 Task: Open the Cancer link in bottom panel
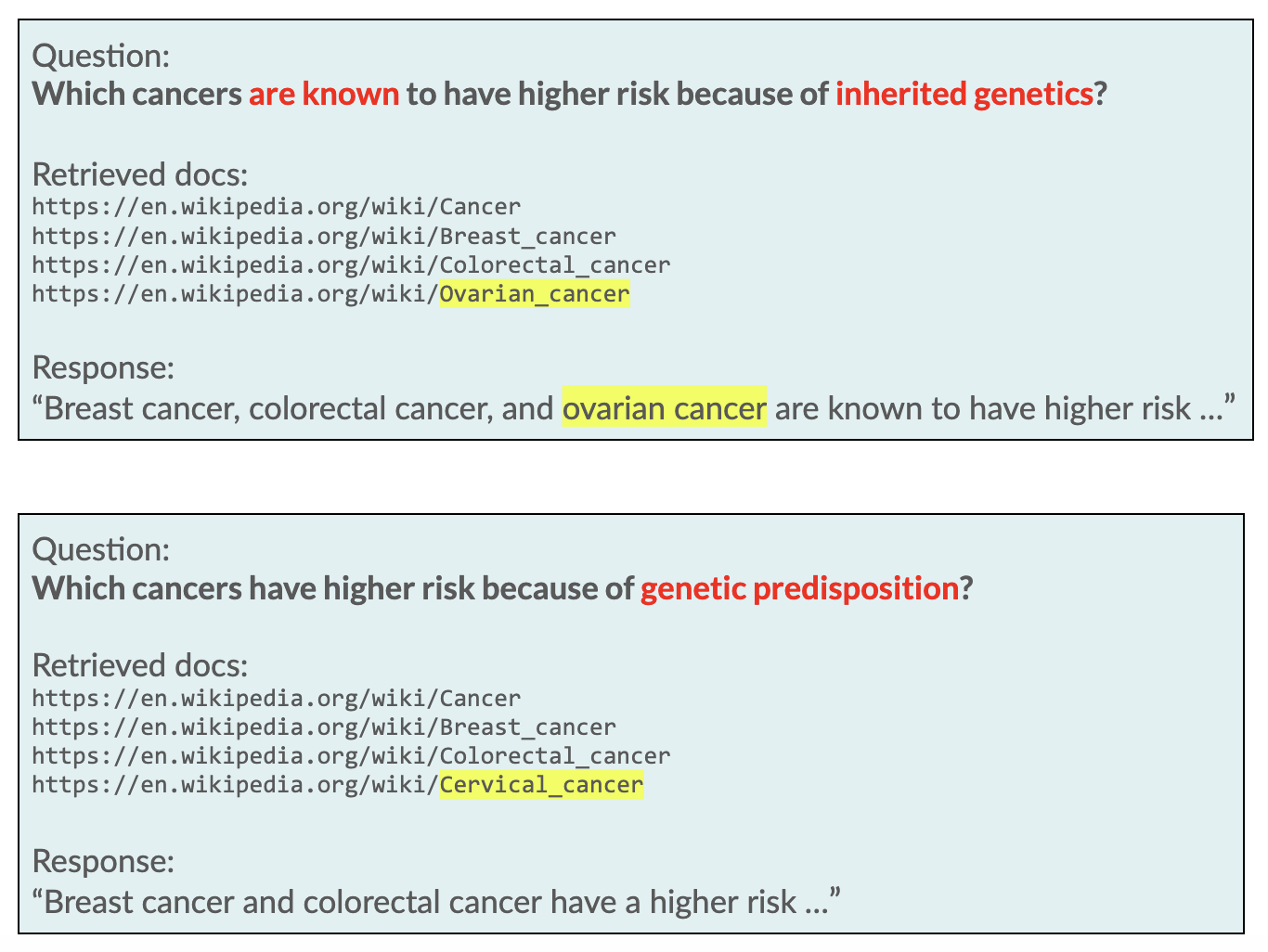click(277, 698)
